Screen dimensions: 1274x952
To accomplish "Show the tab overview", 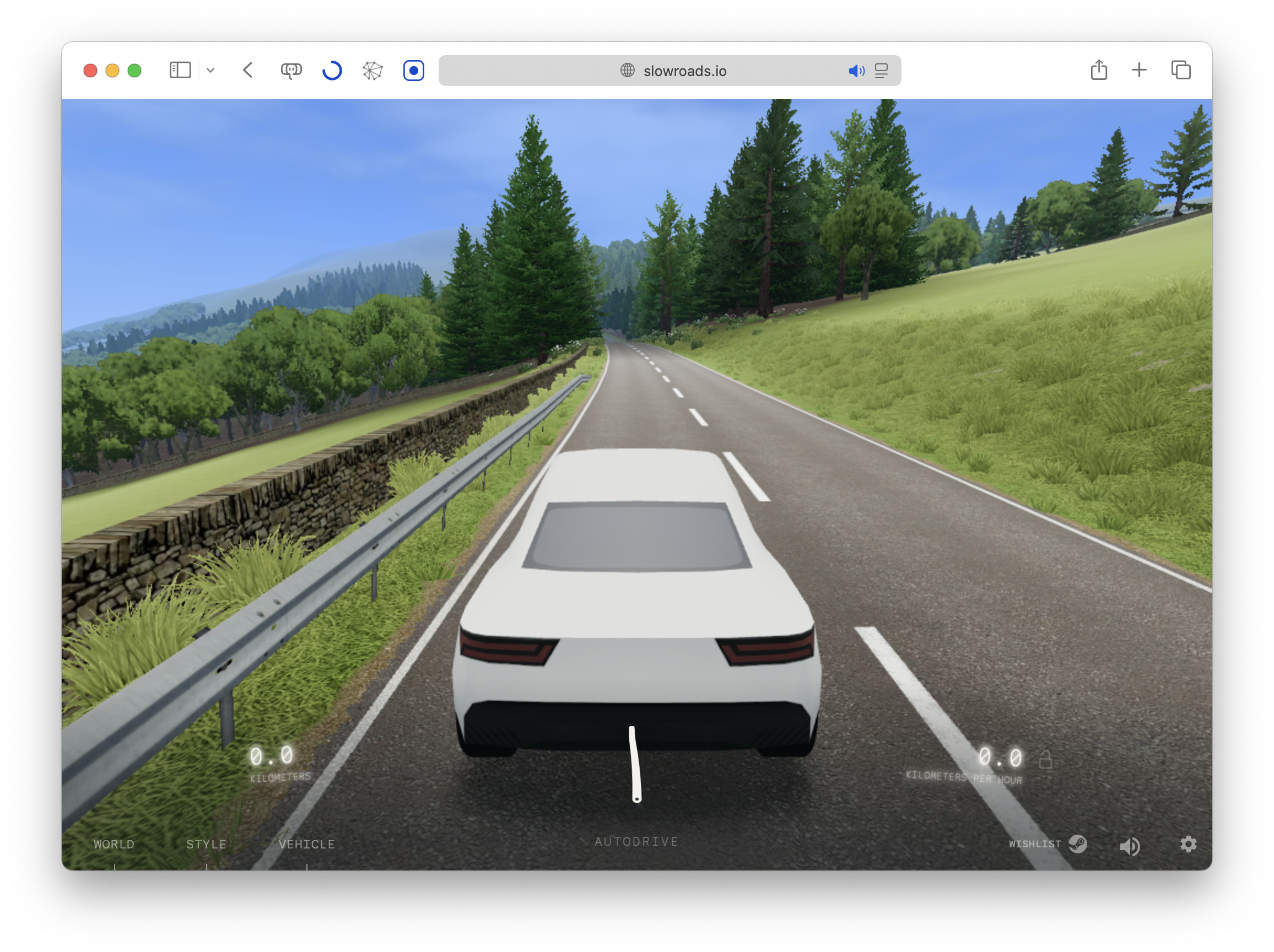I will click(x=1180, y=71).
